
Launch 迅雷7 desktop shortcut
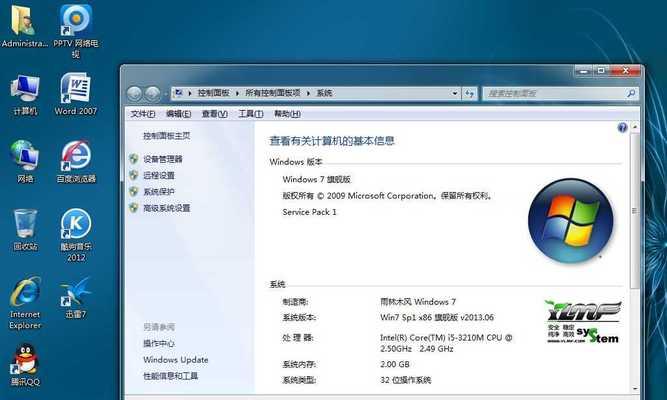[76, 298]
